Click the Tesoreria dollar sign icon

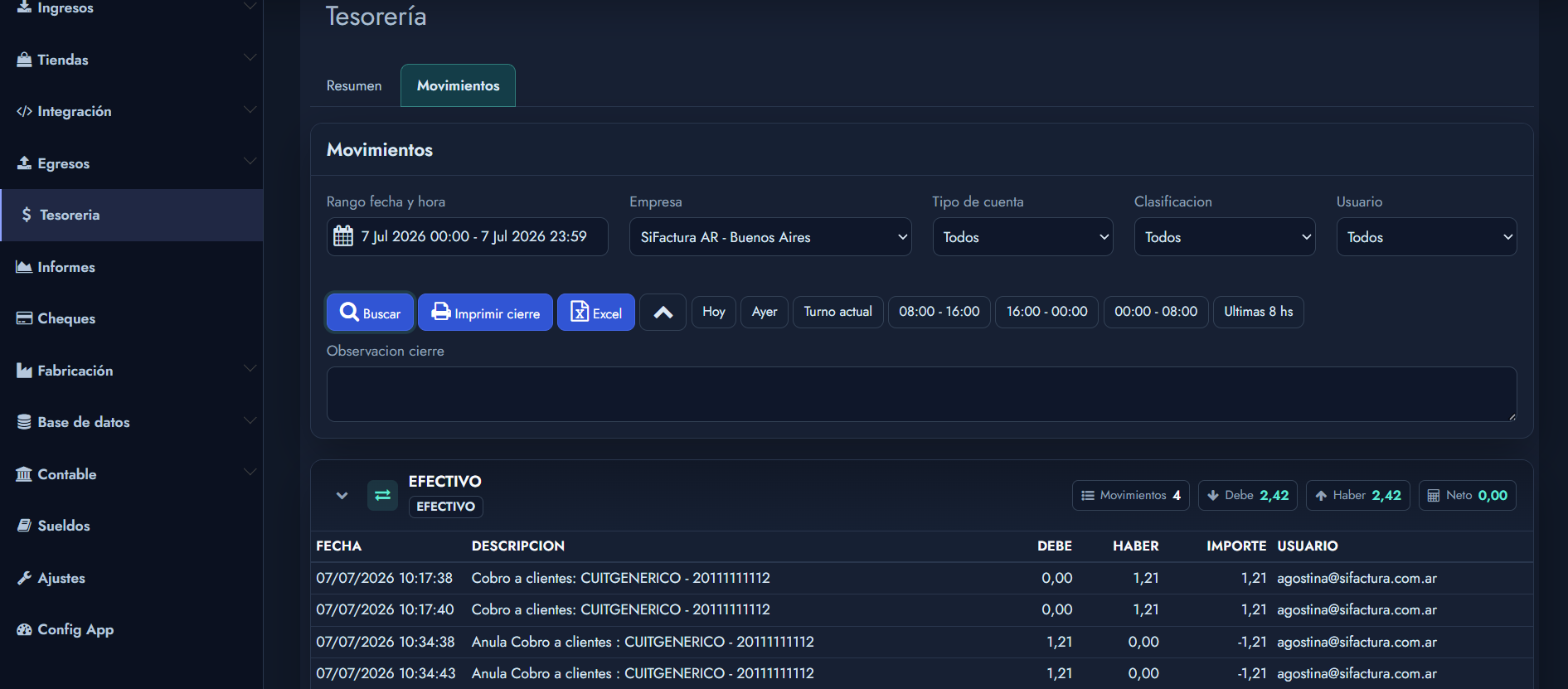[x=27, y=215]
